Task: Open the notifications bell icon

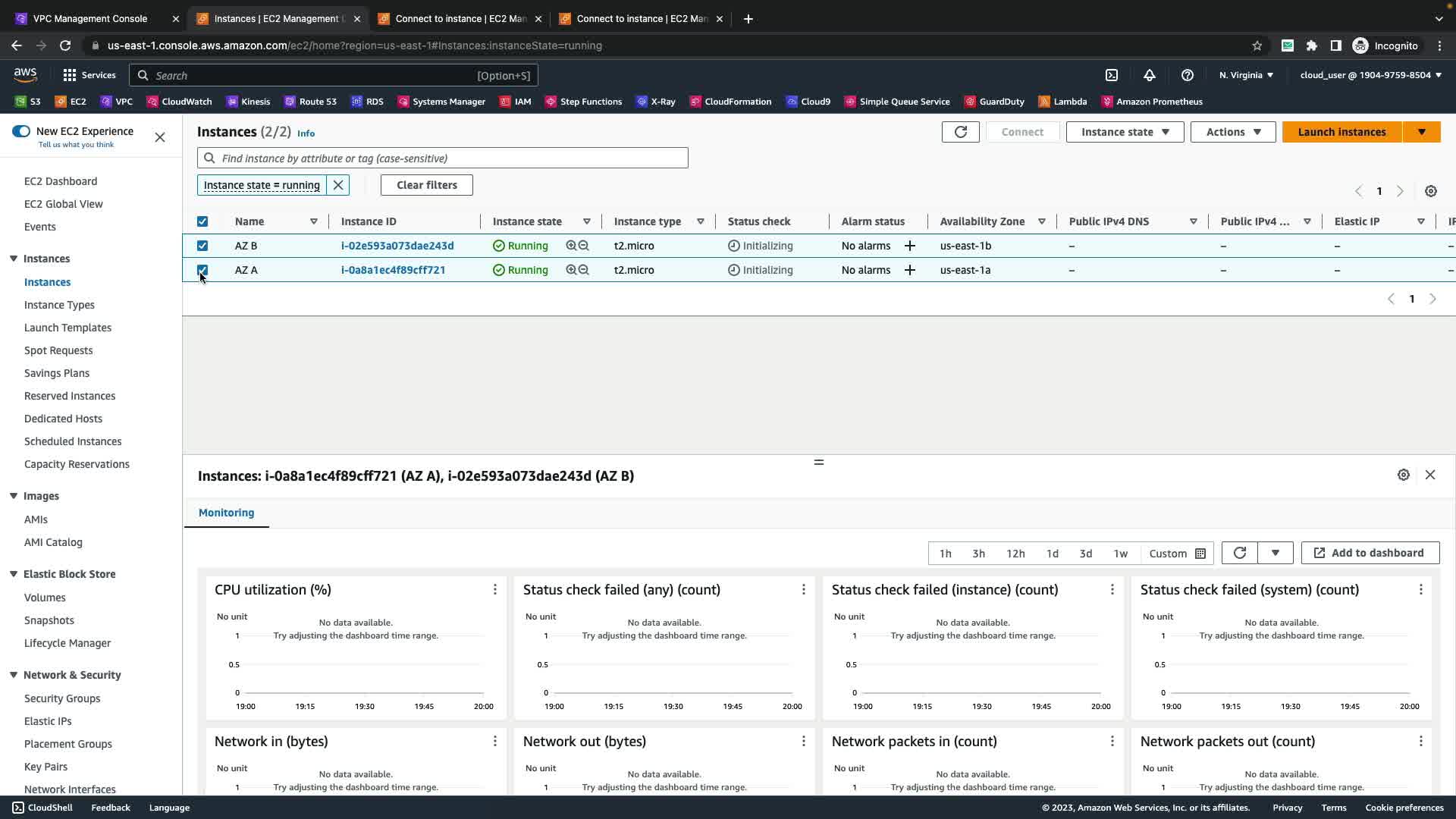Action: point(1150,75)
